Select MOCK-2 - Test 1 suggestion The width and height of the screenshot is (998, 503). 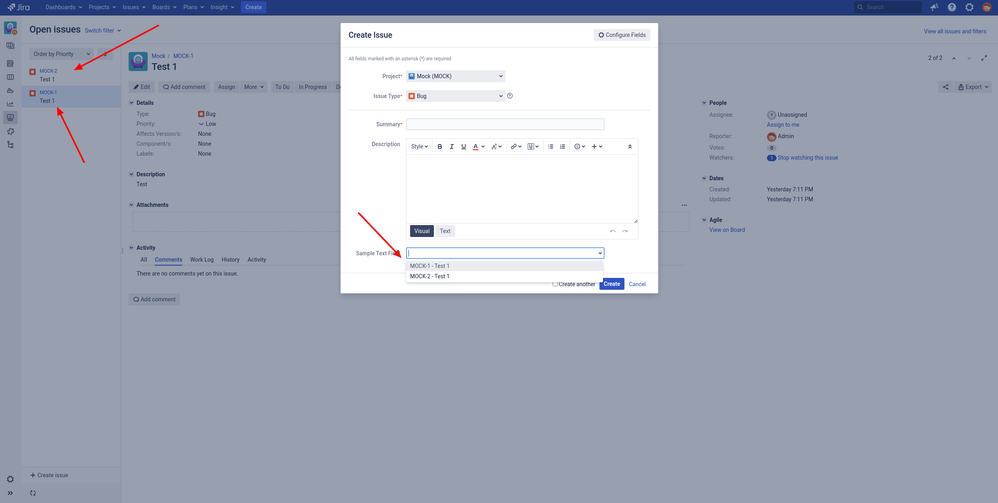[505, 276]
